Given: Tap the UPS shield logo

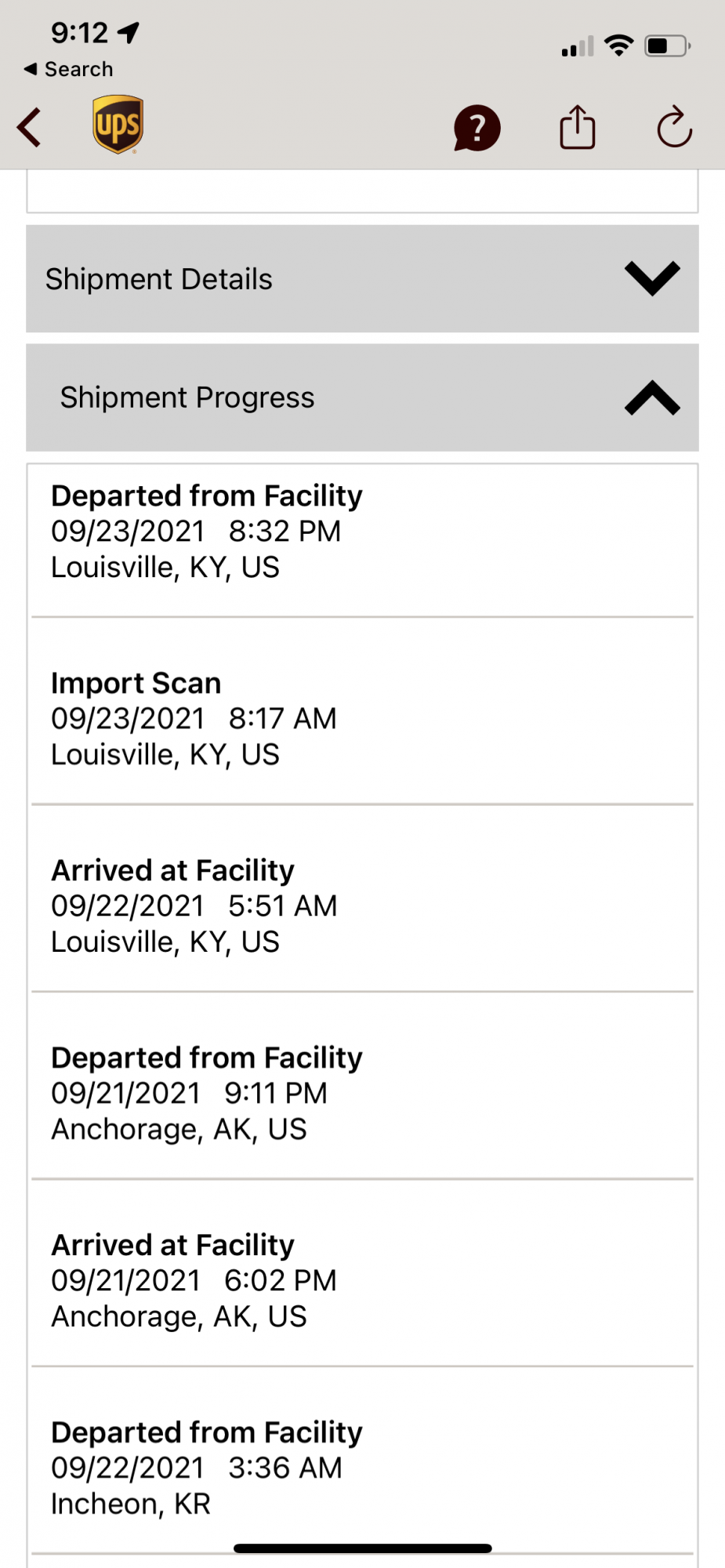Looking at the screenshot, I should tap(118, 125).
